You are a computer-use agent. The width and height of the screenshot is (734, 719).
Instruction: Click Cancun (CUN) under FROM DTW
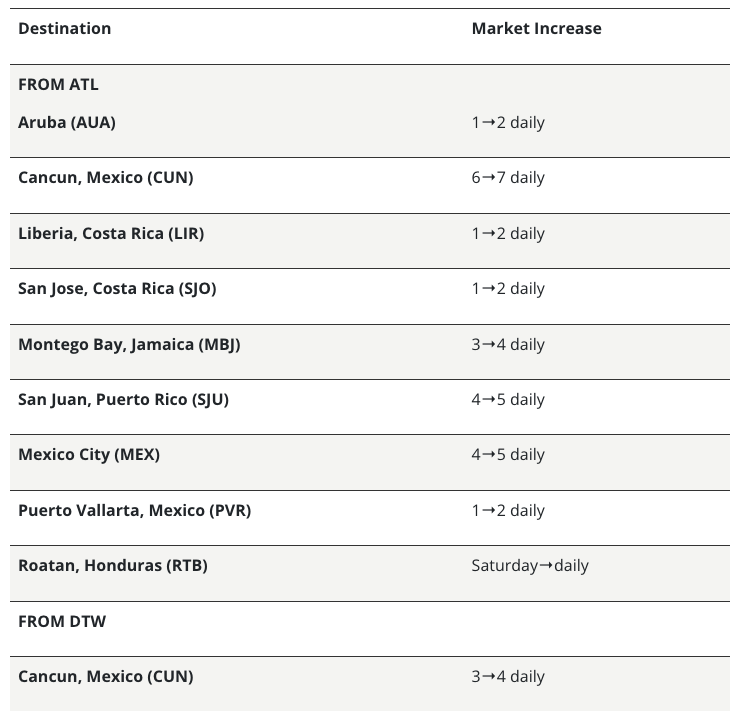point(105,677)
